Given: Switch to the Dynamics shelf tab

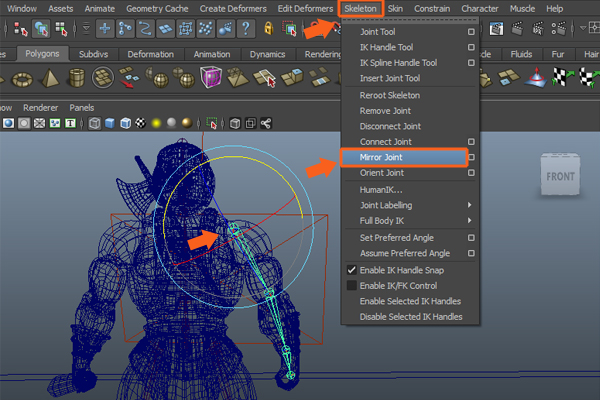Looking at the screenshot, I should tap(267, 53).
